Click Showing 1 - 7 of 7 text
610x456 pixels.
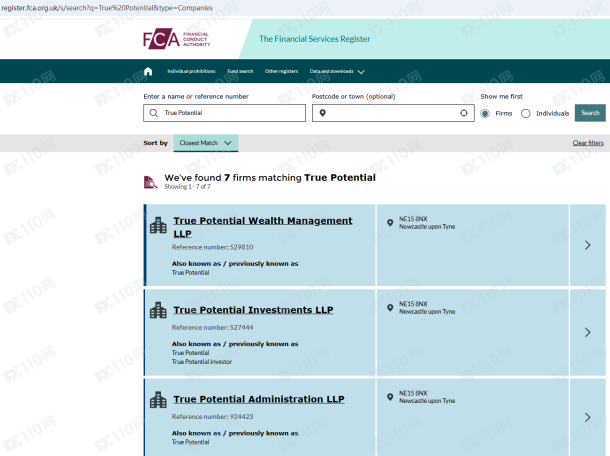coord(187,187)
